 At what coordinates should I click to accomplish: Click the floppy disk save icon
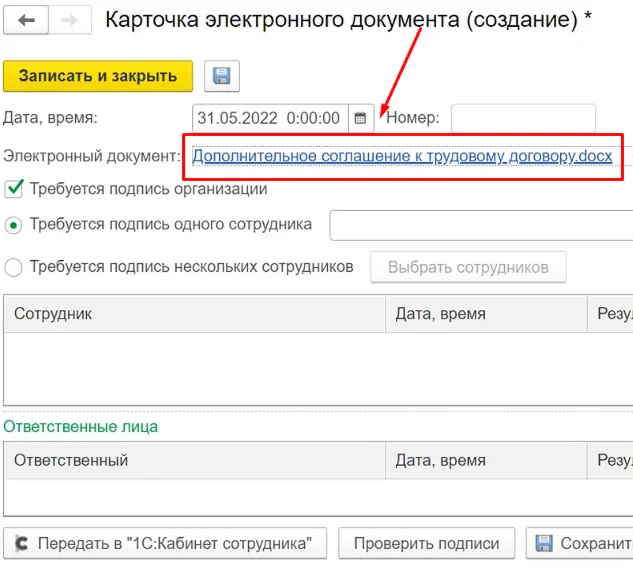click(222, 76)
